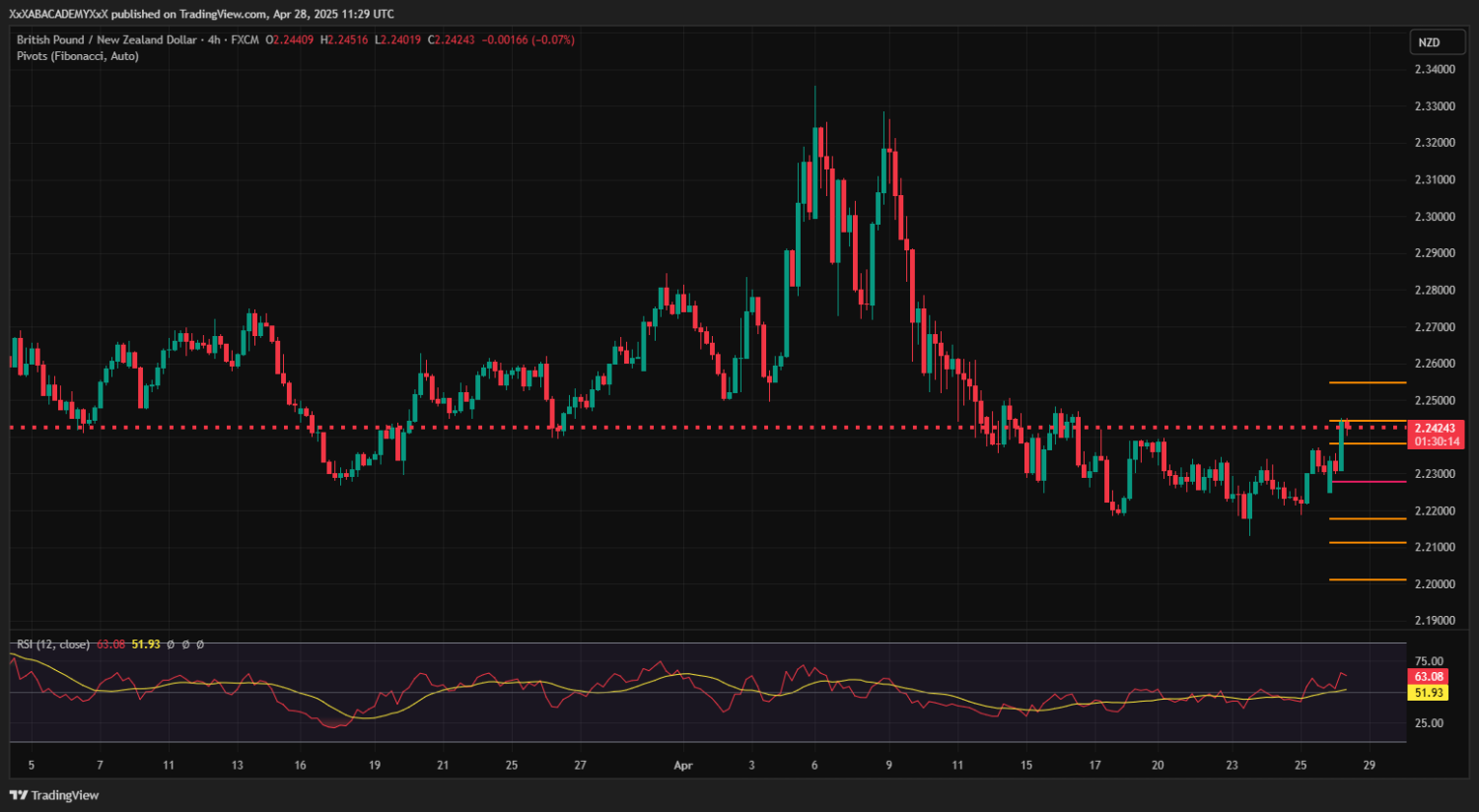Click the Apr label on the time axis

[683, 766]
